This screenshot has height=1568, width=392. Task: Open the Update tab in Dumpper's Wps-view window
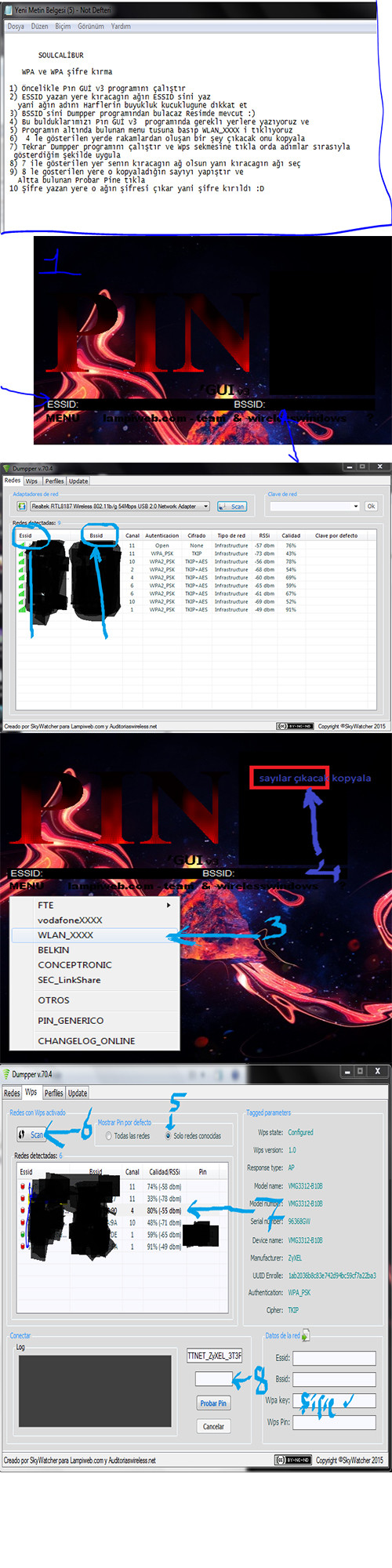coord(78,1093)
